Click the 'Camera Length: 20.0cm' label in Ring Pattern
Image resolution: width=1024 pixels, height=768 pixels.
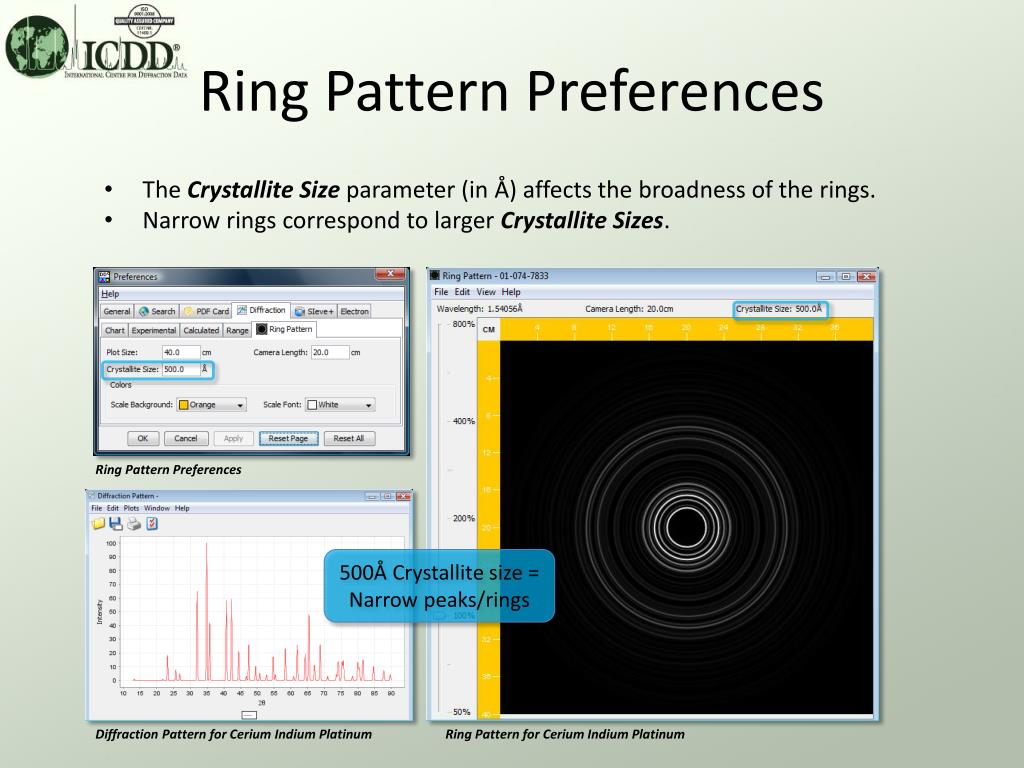[629, 309]
